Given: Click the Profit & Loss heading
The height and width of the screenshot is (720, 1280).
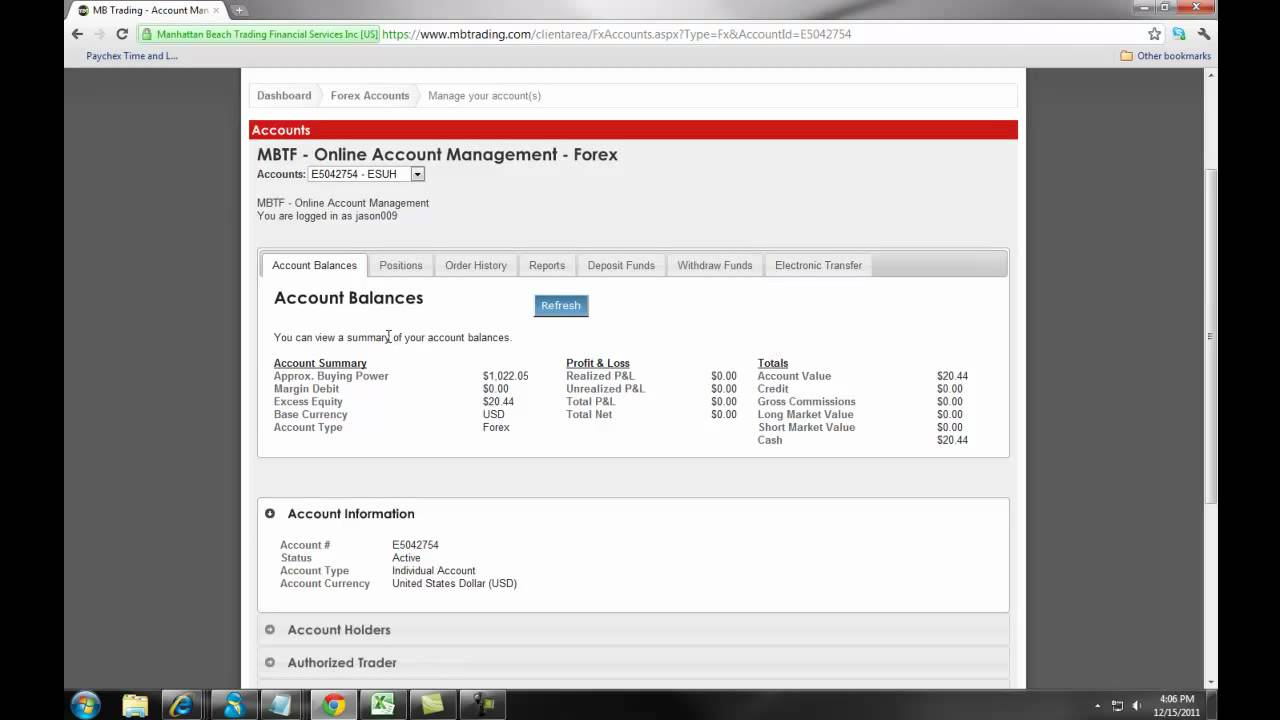Looking at the screenshot, I should 598,363.
